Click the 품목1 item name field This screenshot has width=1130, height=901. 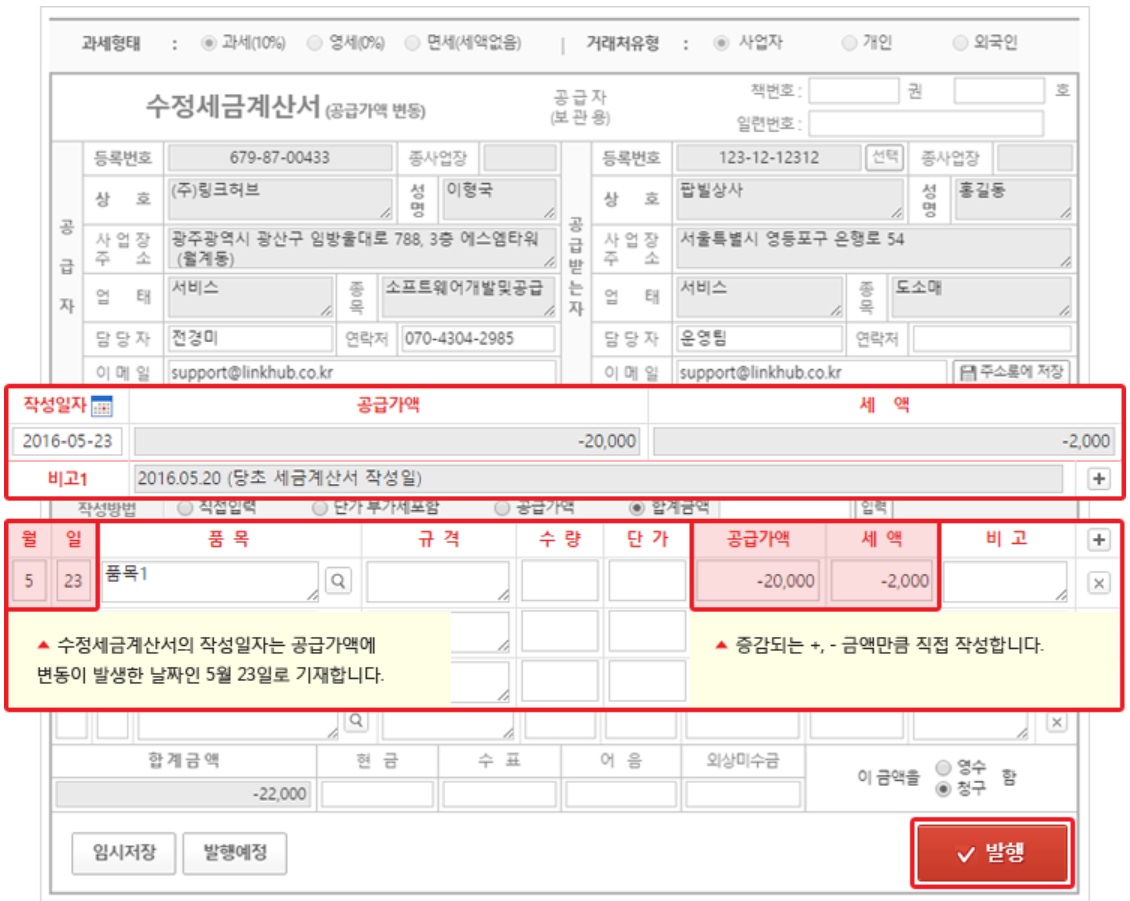[210, 581]
